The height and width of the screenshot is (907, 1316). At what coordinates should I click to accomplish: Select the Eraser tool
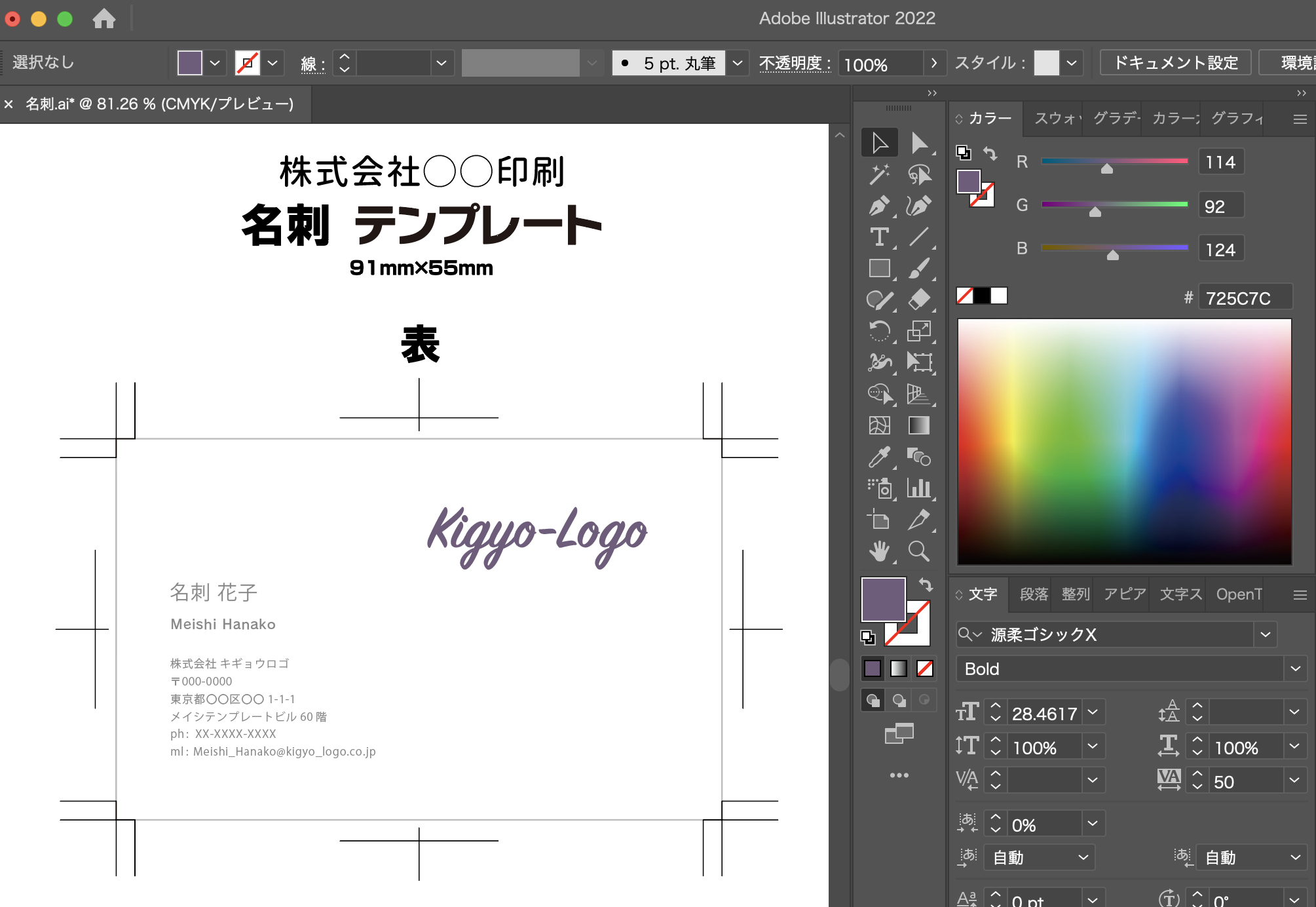(x=919, y=299)
